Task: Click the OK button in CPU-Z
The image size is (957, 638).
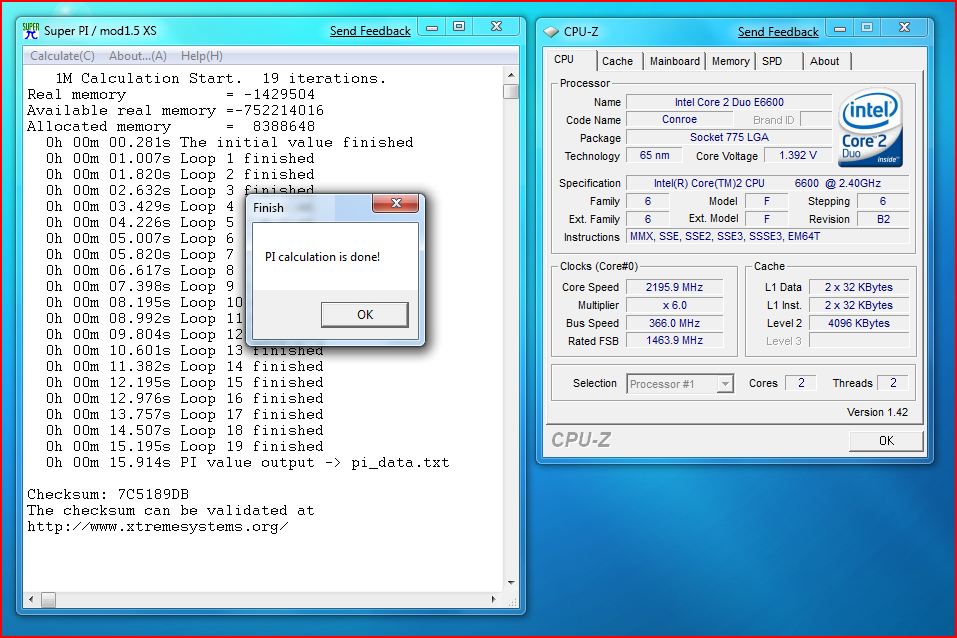Action: point(886,441)
